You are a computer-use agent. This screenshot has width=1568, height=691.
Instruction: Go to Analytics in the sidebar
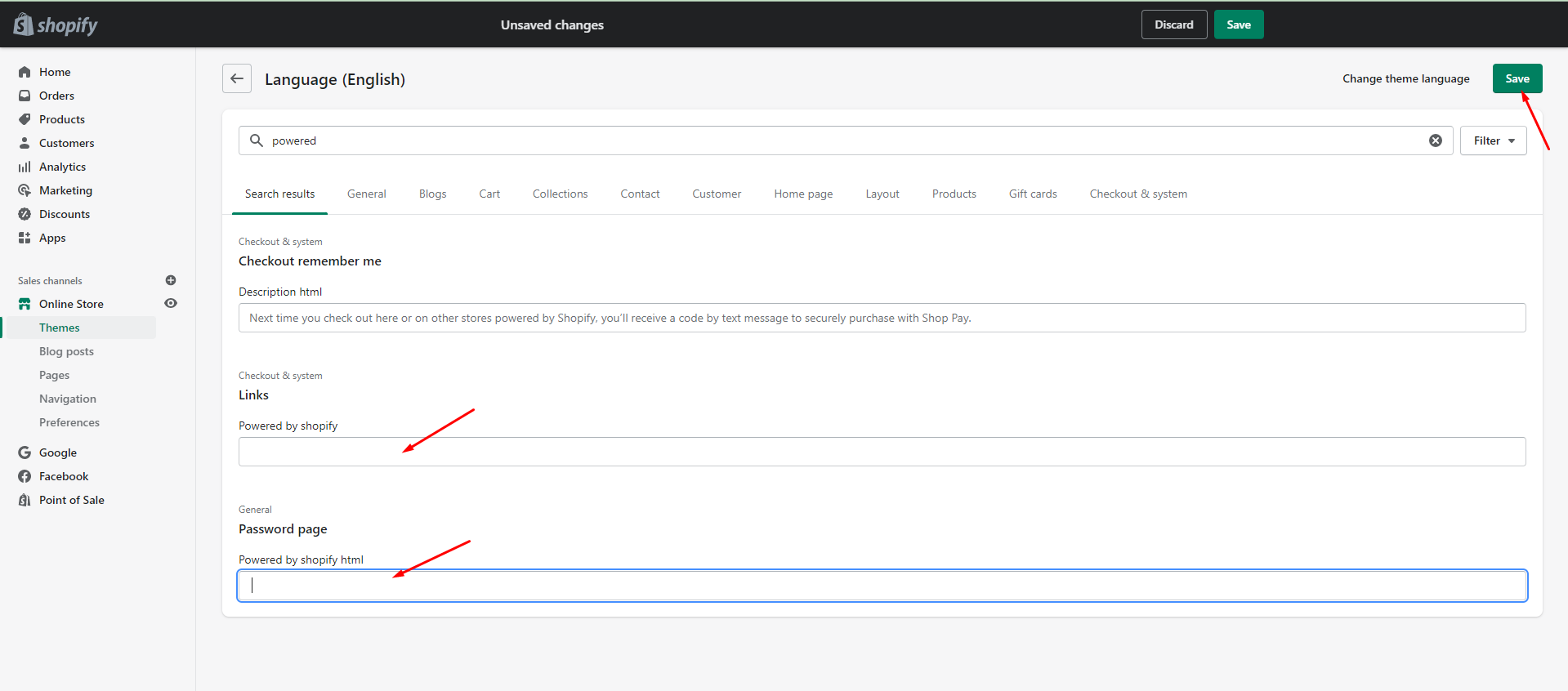pyautogui.click(x=62, y=167)
